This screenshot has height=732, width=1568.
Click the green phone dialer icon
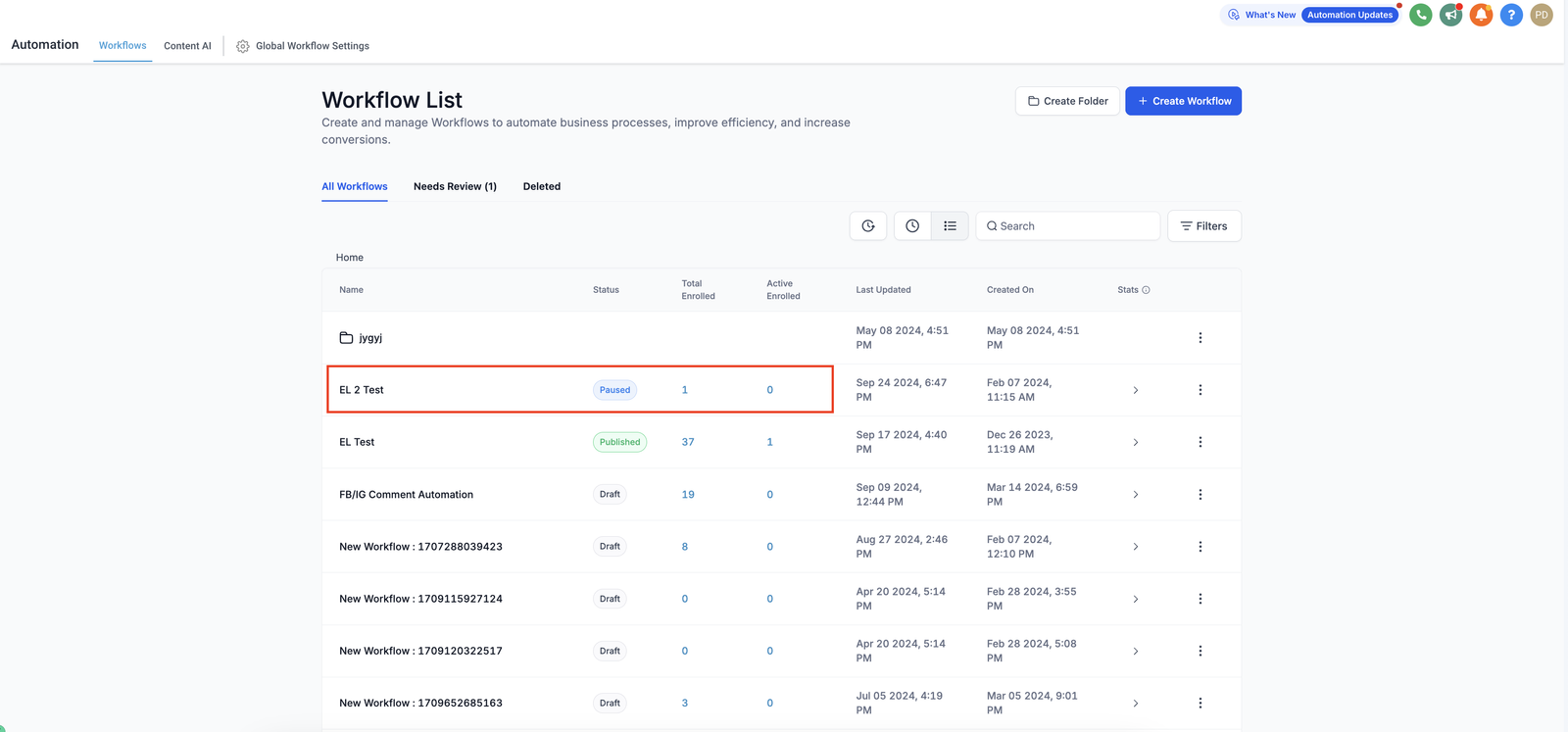click(1420, 15)
